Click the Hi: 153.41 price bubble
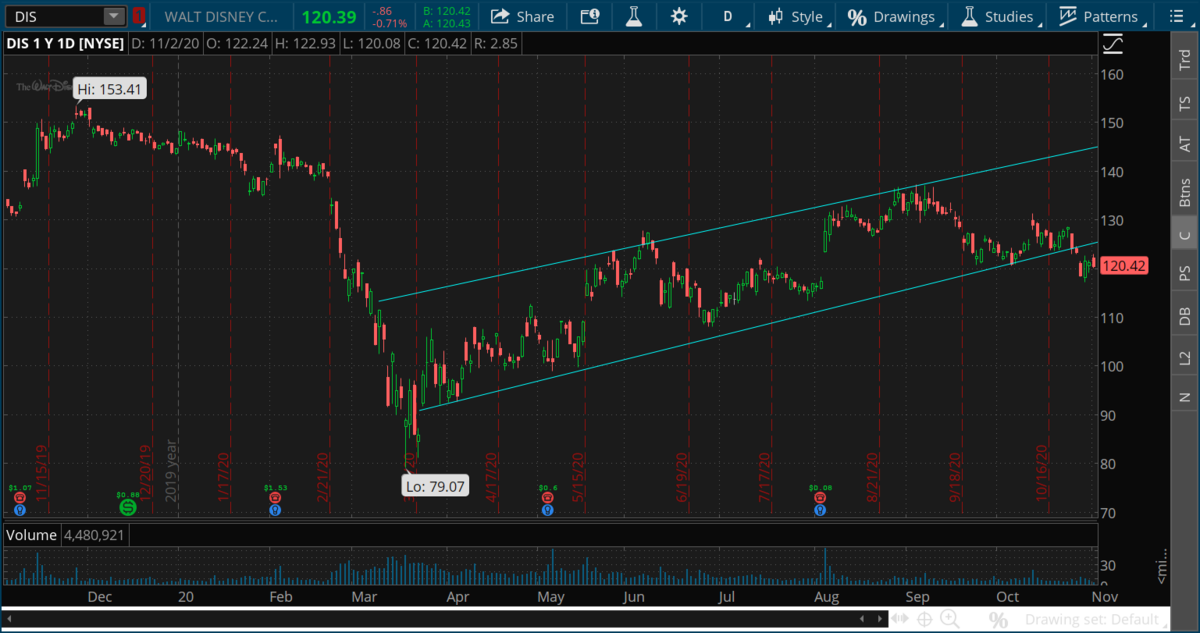 click(112, 89)
